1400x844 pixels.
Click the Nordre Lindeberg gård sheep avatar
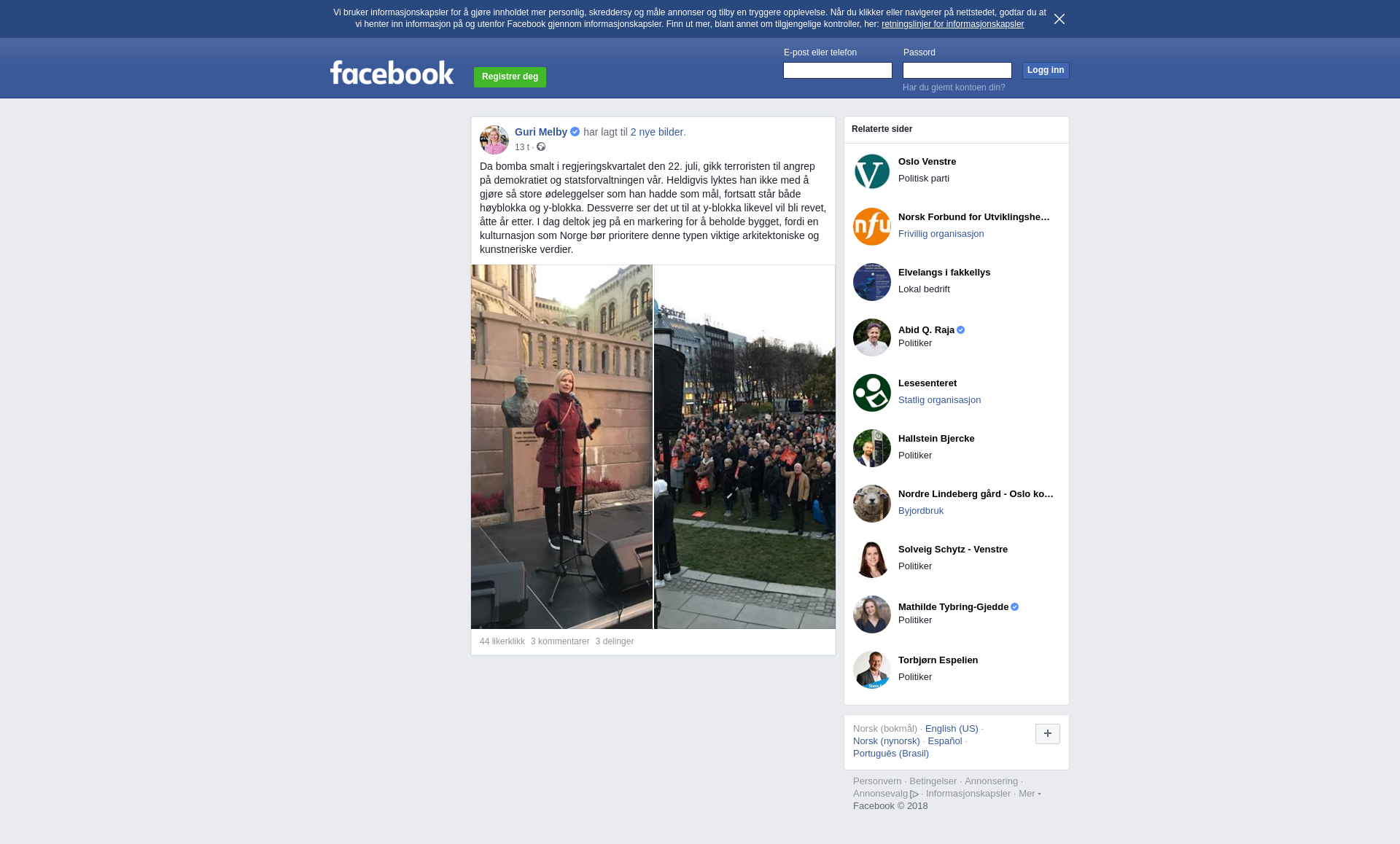pos(871,504)
